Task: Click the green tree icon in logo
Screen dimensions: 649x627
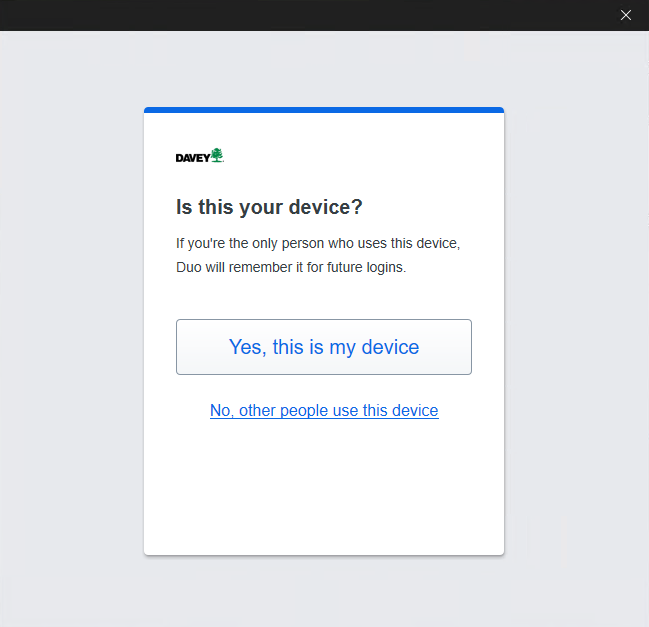Action: tap(217, 155)
